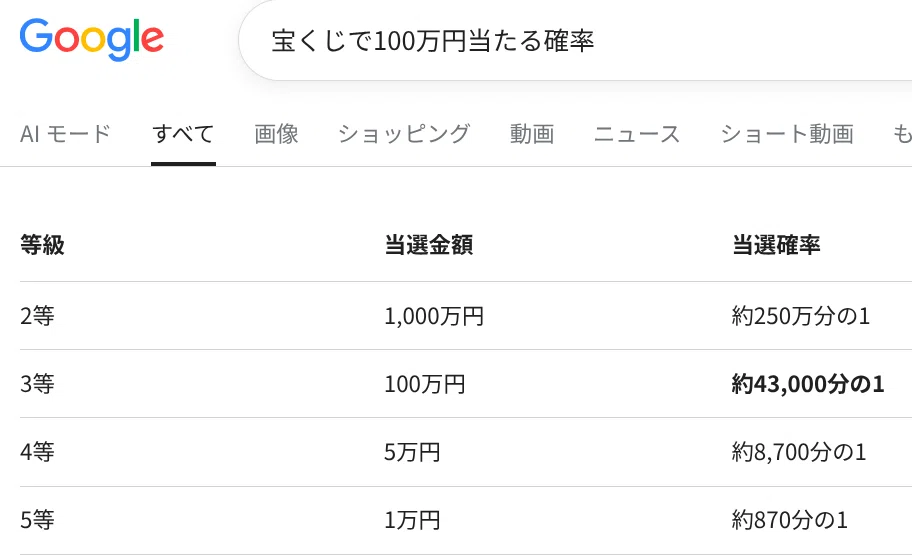Click the 約8,700分の1 probability cell
This screenshot has width=912, height=555.
point(799,452)
